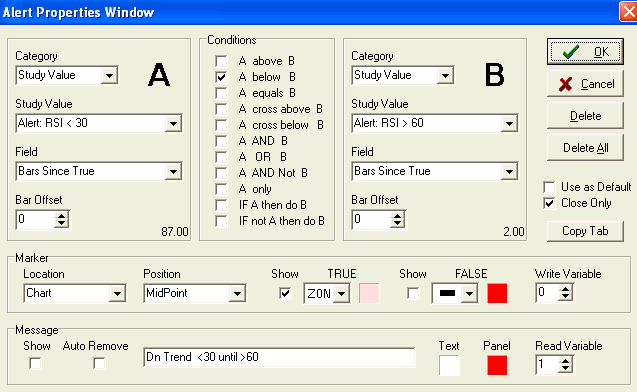Screen dimensions: 637x392
Task: Enable the 'A cross above B' condition
Action: (221, 109)
